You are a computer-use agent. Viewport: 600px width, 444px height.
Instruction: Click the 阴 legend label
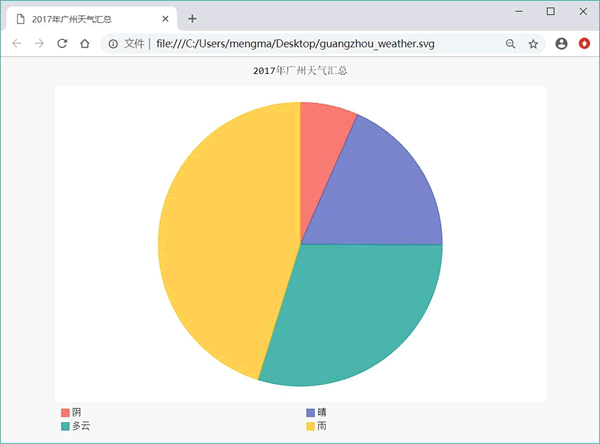[77, 412]
